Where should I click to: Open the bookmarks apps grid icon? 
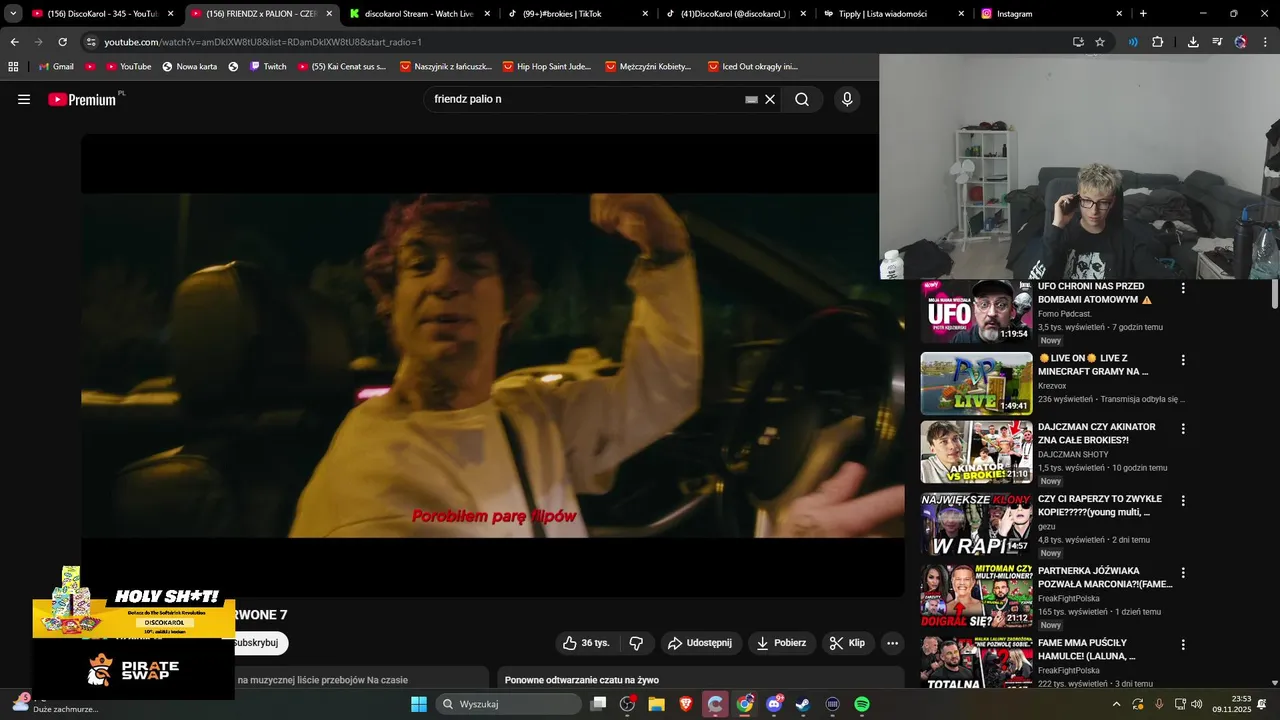coord(13,67)
